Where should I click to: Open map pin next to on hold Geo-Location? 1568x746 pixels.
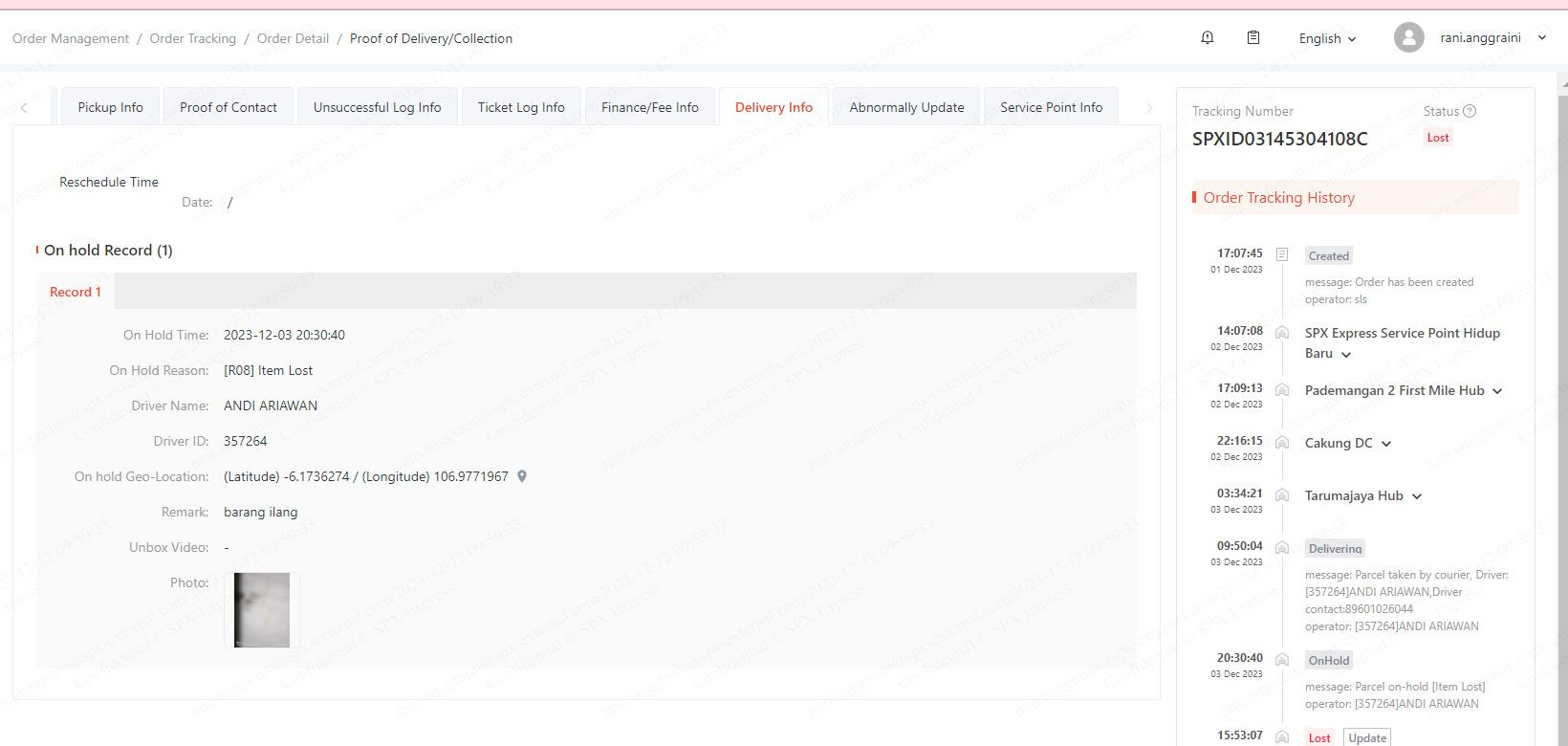[522, 476]
